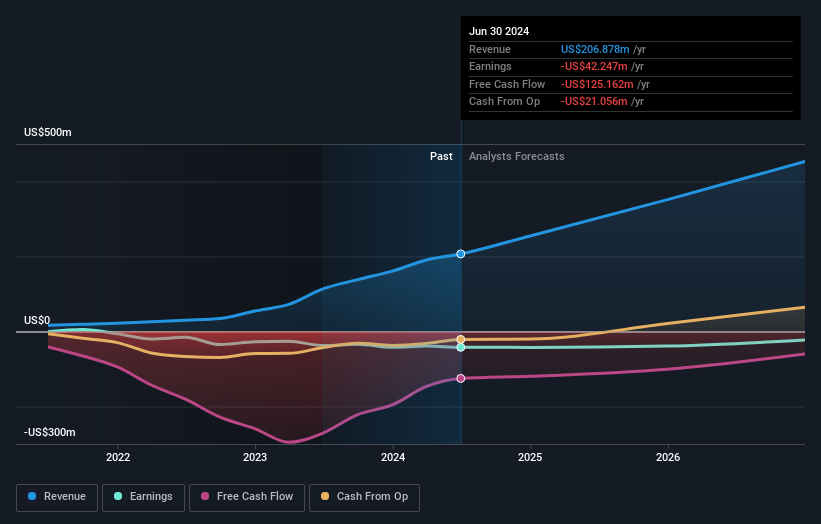This screenshot has width=821, height=524.
Task: Click the Past label
Action: [441, 157]
